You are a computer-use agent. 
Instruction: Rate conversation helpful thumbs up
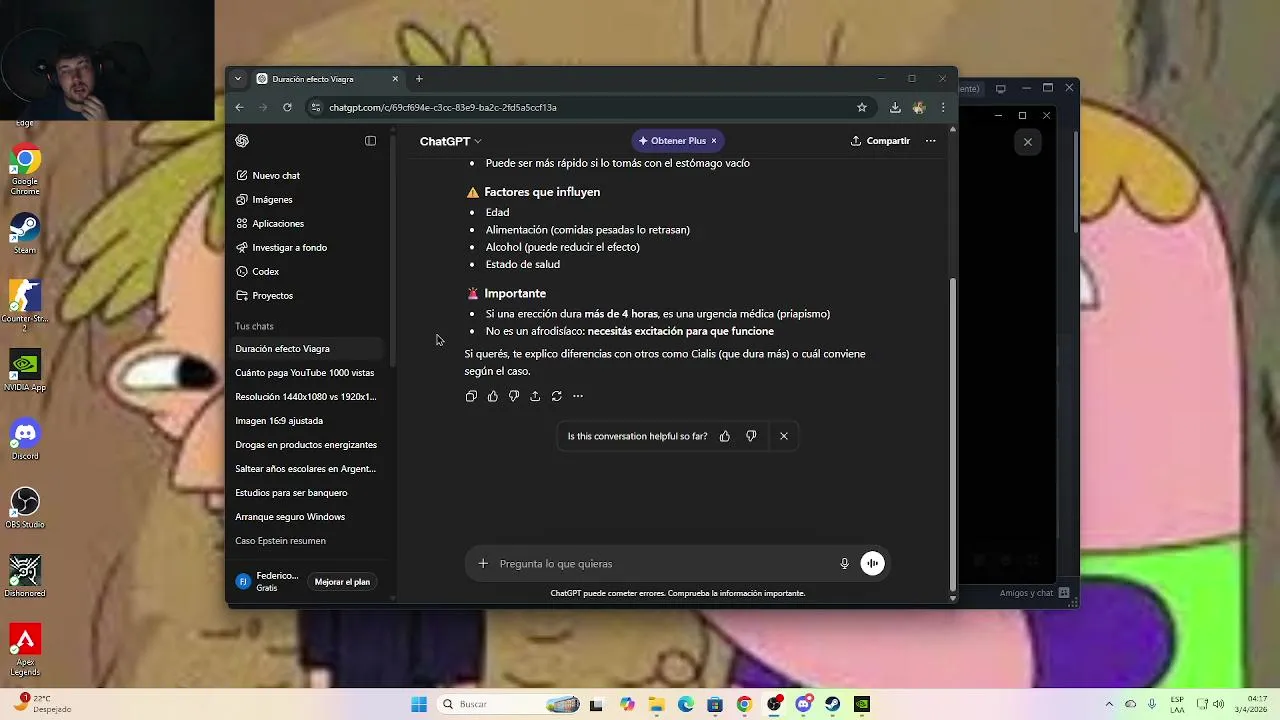[725, 436]
